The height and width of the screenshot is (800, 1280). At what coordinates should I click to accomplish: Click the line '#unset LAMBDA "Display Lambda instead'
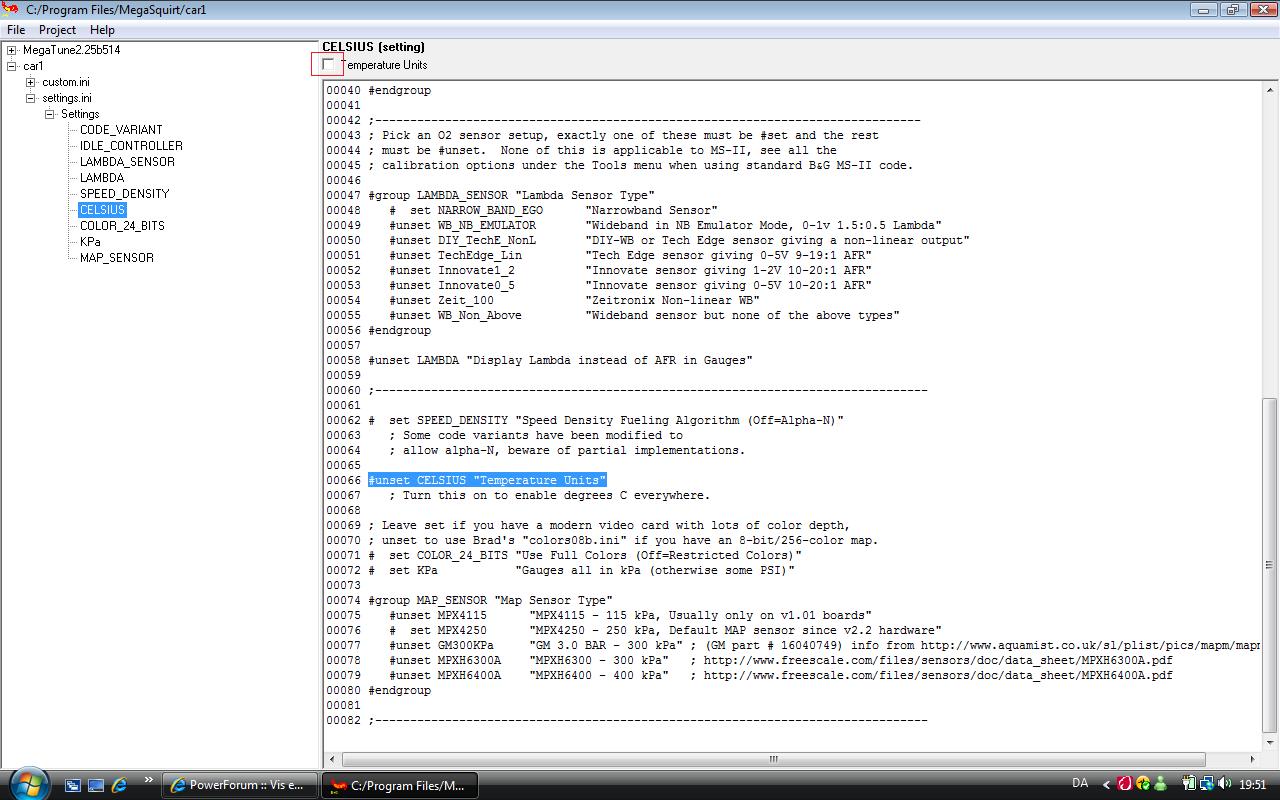tap(560, 360)
